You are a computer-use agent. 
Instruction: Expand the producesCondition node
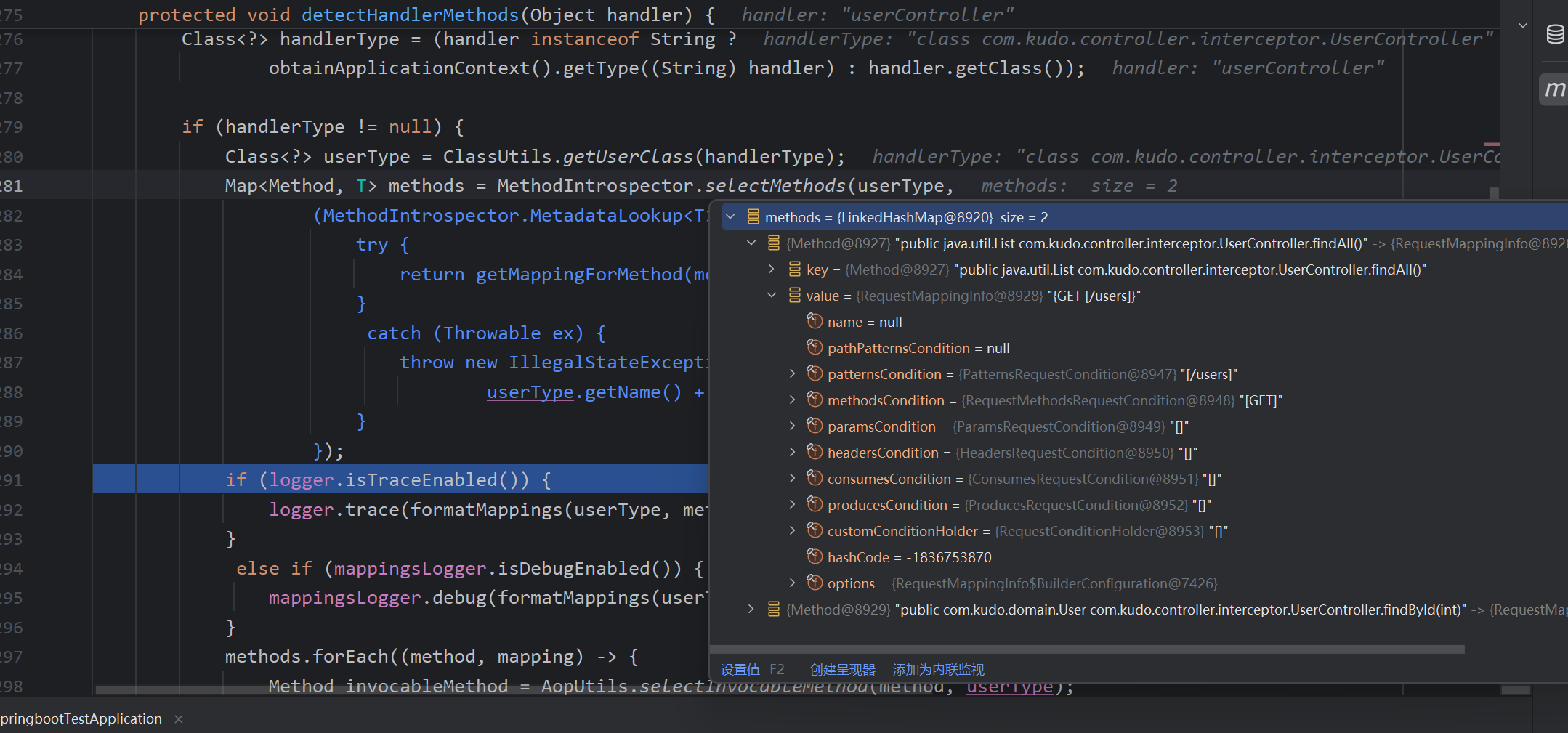tap(792, 504)
